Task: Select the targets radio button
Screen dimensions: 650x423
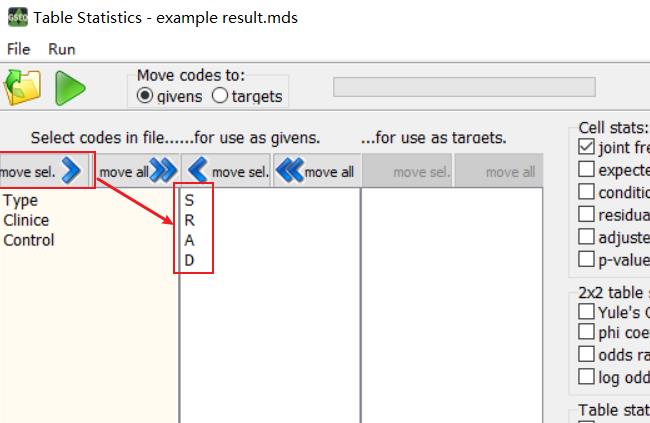Action: click(x=220, y=96)
